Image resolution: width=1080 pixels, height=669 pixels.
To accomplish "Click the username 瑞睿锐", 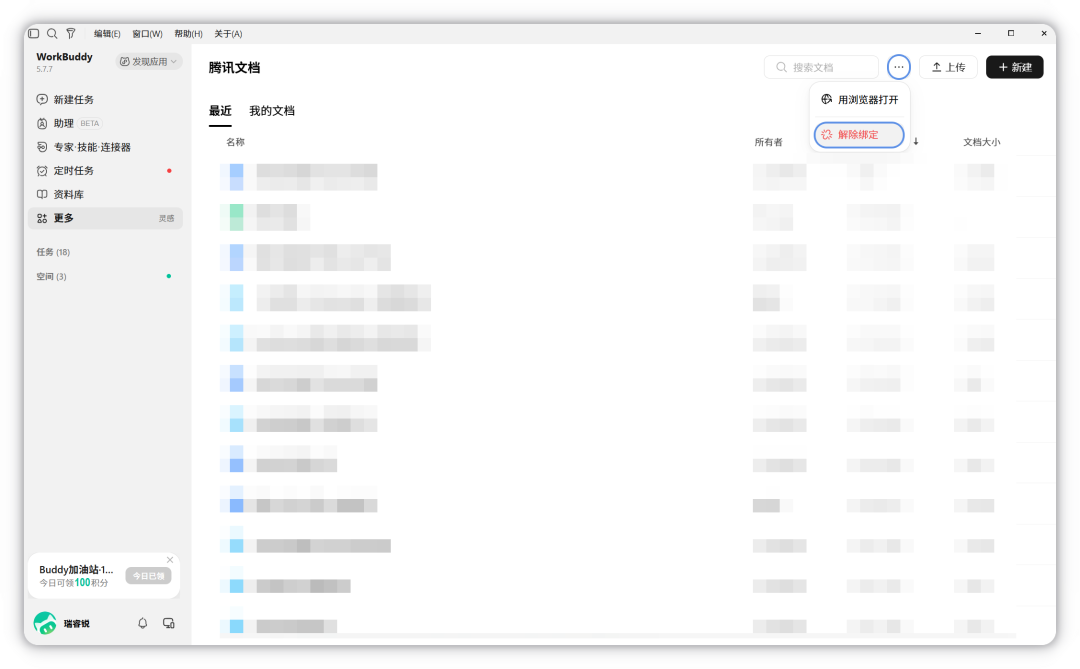I will point(76,624).
